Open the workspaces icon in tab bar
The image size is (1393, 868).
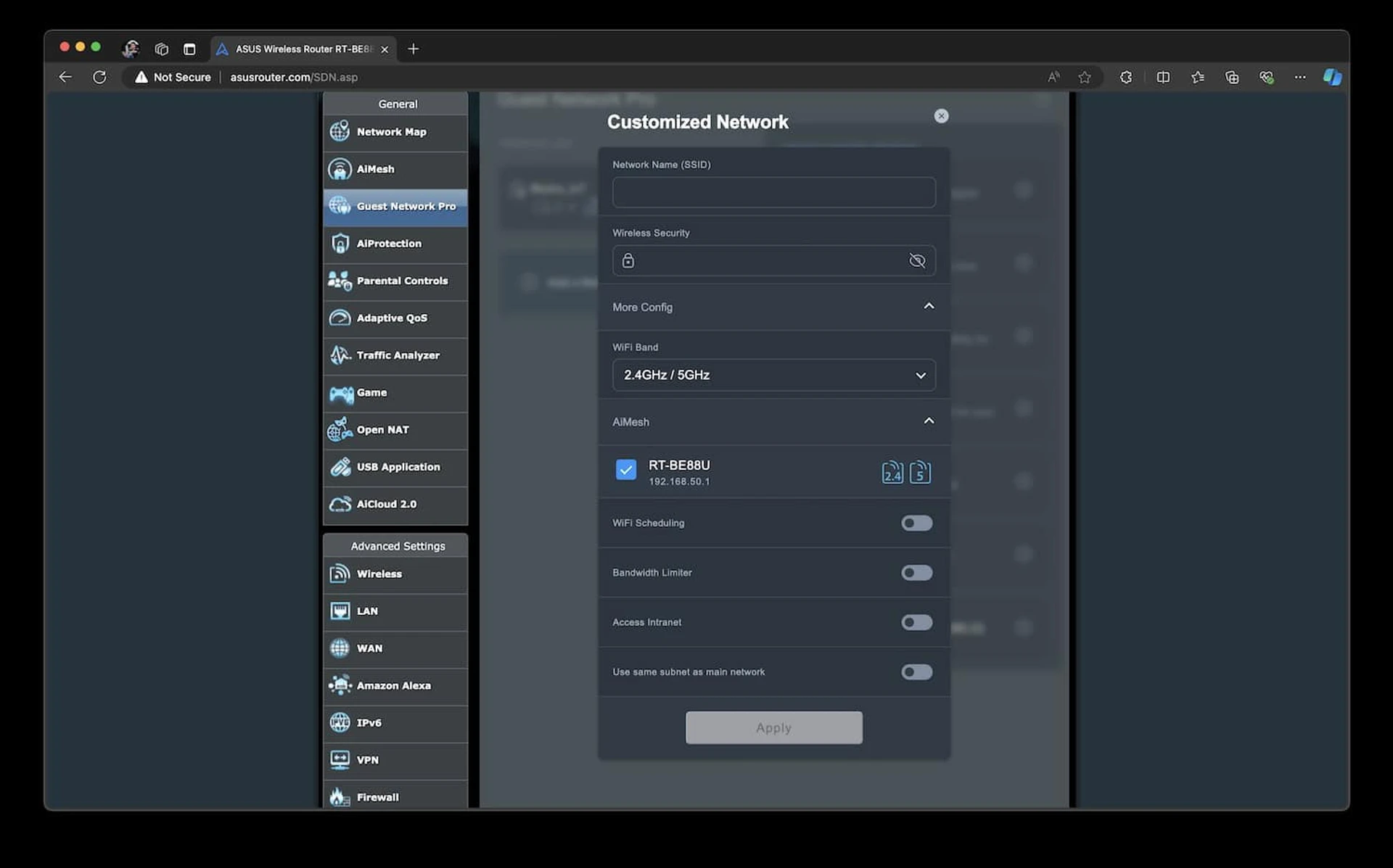[x=161, y=49]
